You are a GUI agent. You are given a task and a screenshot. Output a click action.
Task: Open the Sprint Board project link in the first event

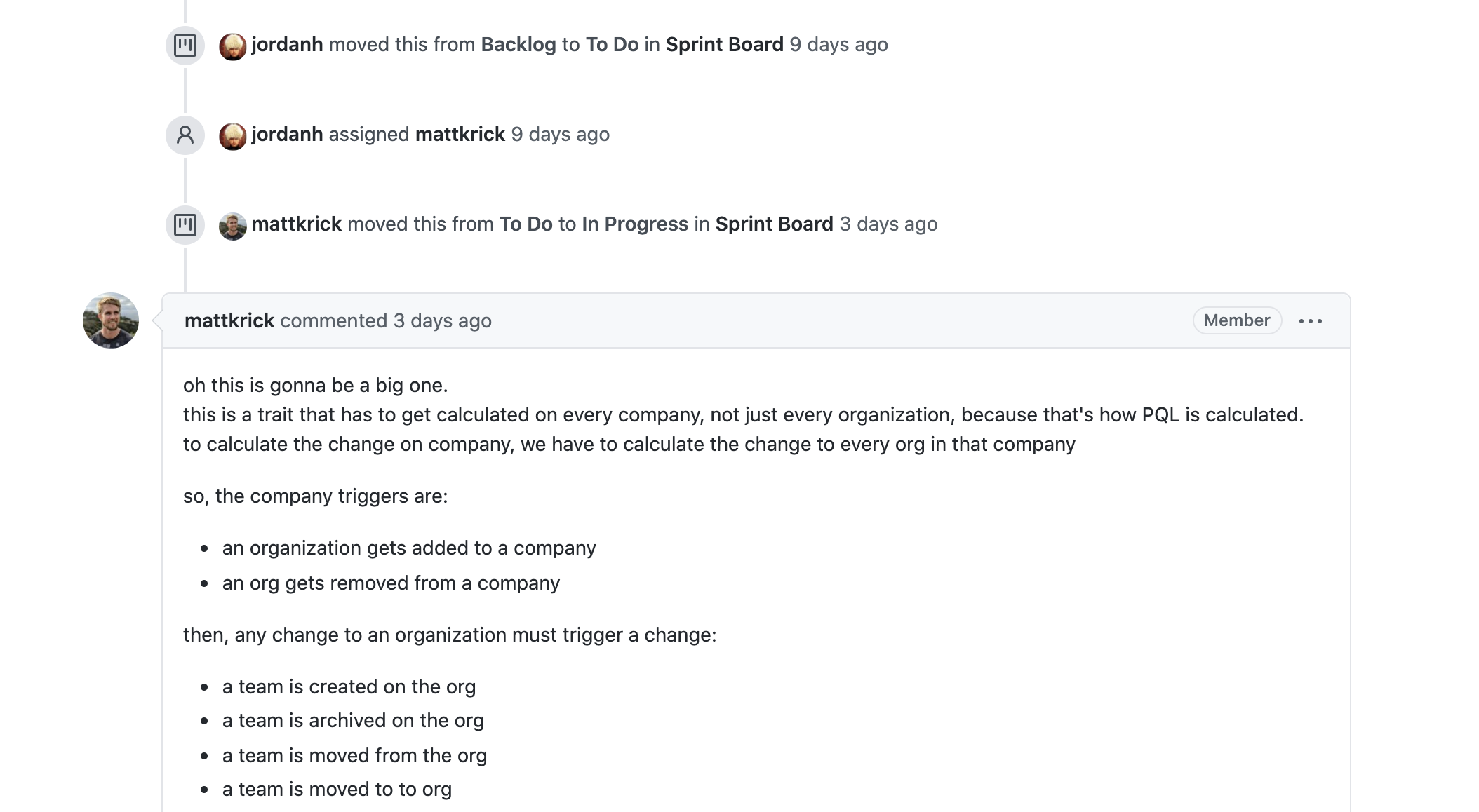click(725, 44)
